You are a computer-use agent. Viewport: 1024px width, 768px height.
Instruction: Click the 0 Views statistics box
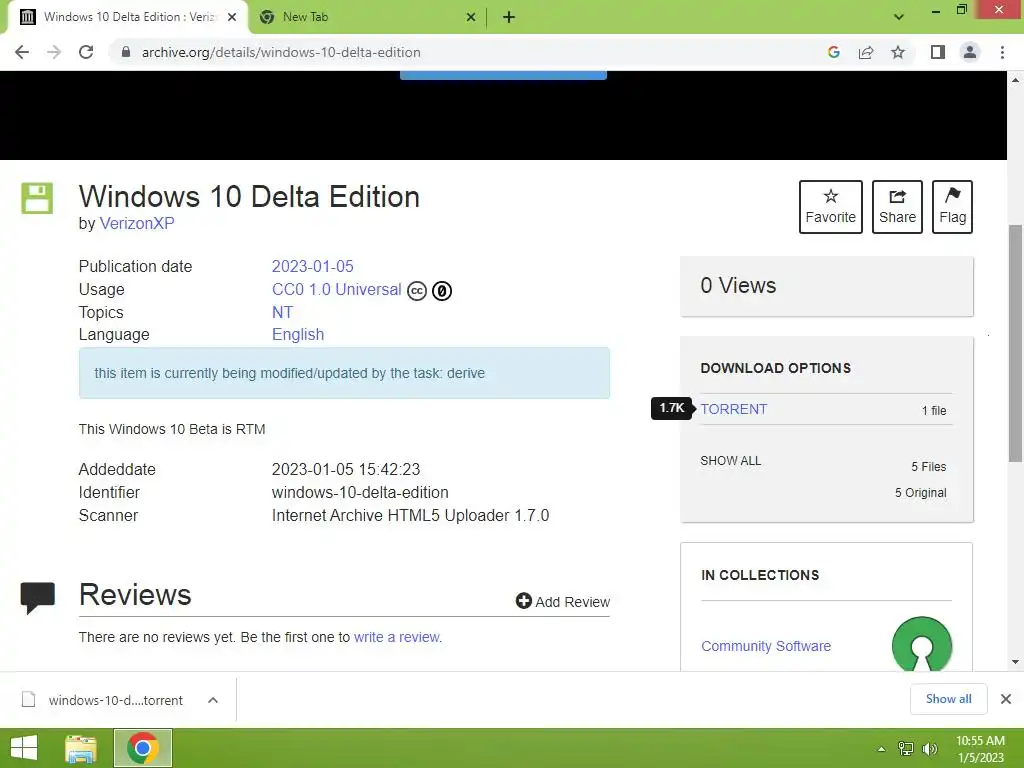[x=826, y=286]
